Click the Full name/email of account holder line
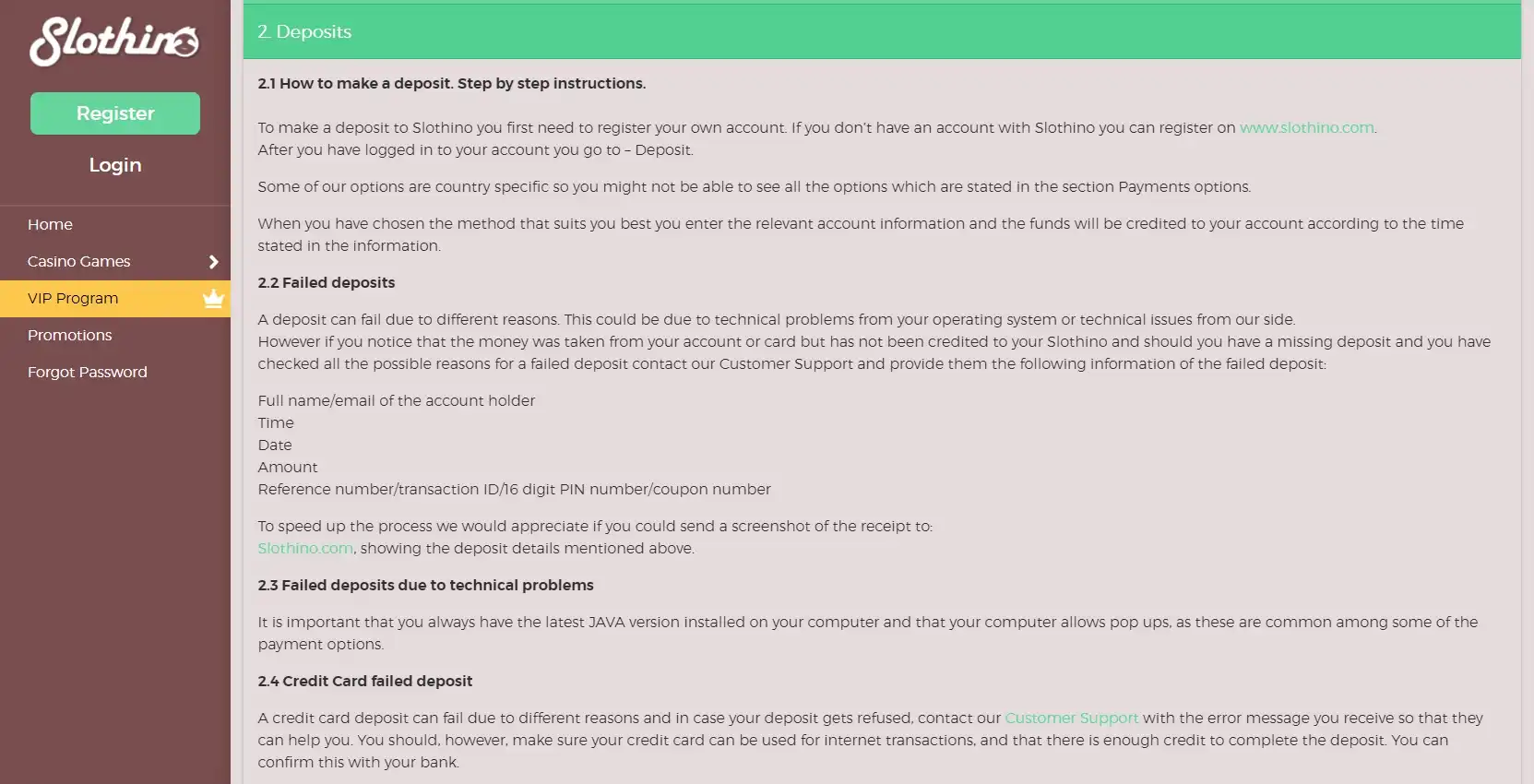This screenshot has height=784, width=1534. 397,400
